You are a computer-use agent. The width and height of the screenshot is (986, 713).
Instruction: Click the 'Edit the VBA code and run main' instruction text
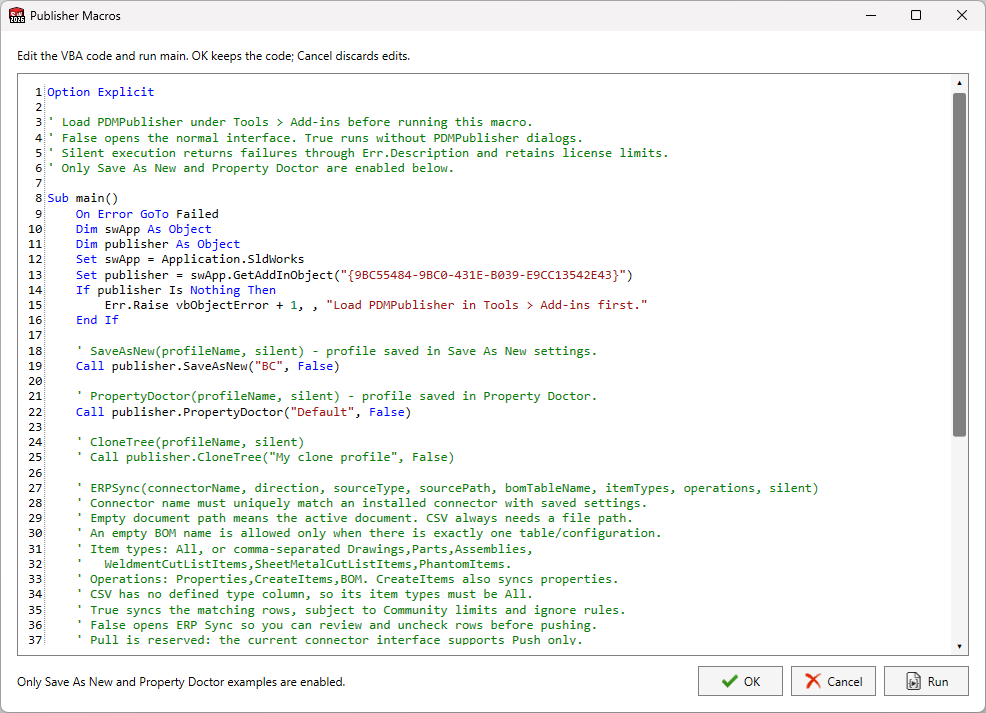(x=213, y=56)
